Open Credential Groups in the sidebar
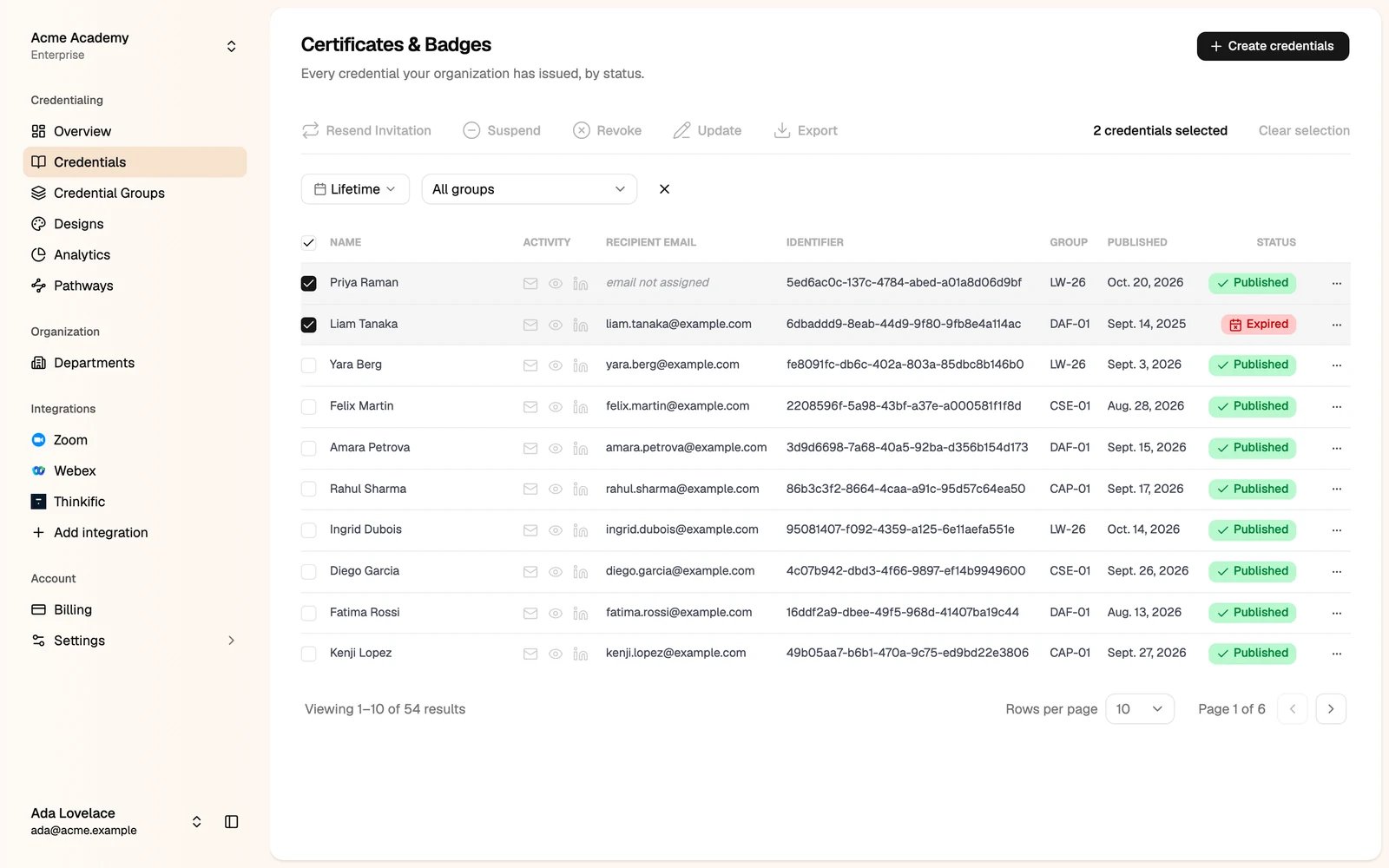The image size is (1389, 868). 135,193
